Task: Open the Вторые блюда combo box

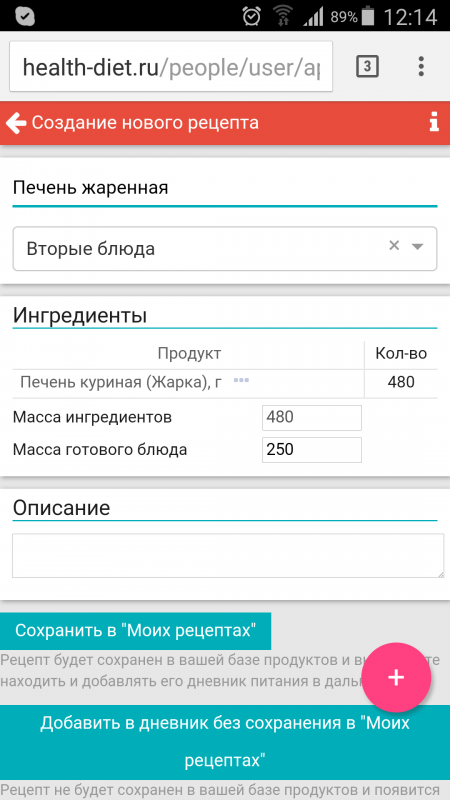Action: 224,248
